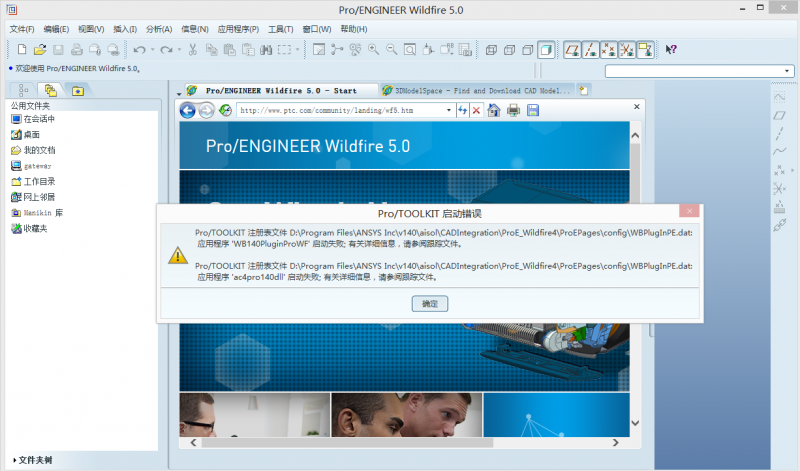Click the Print icon in main toolbar
The height and width of the screenshot is (471, 800).
pyautogui.click(x=77, y=49)
